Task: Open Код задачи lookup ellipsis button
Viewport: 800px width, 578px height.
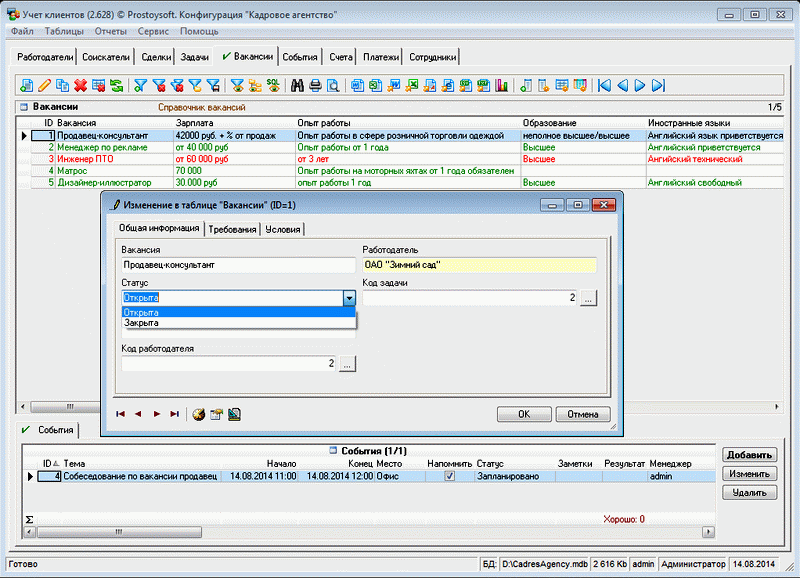Action: pos(588,298)
